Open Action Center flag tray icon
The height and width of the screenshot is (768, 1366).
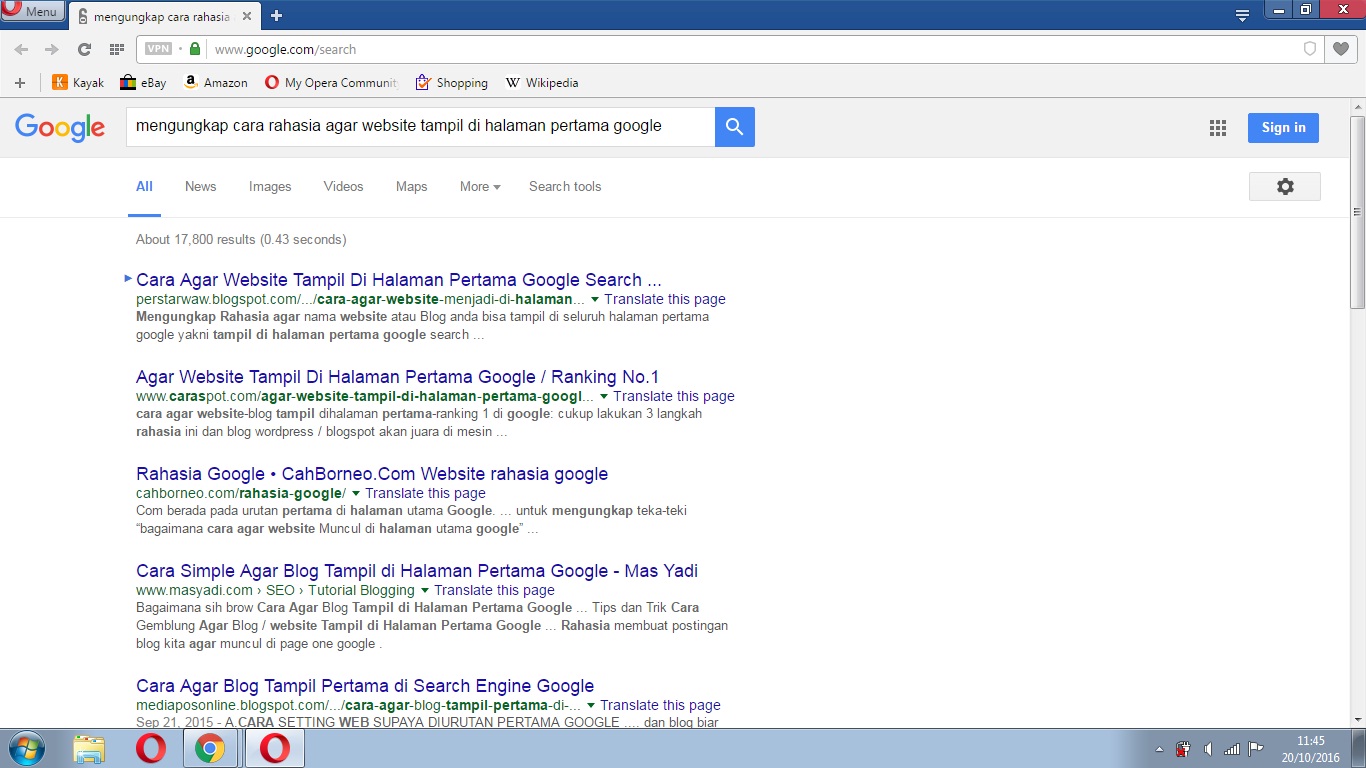click(x=1257, y=749)
